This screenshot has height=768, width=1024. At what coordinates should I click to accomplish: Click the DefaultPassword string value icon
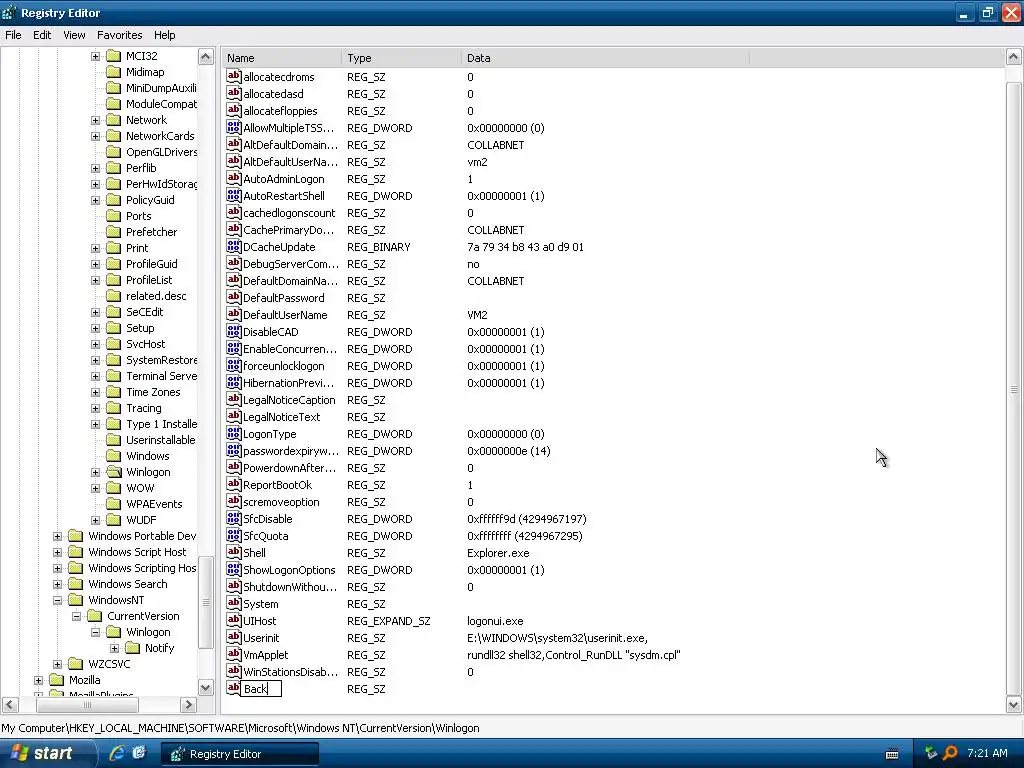[x=234, y=297]
